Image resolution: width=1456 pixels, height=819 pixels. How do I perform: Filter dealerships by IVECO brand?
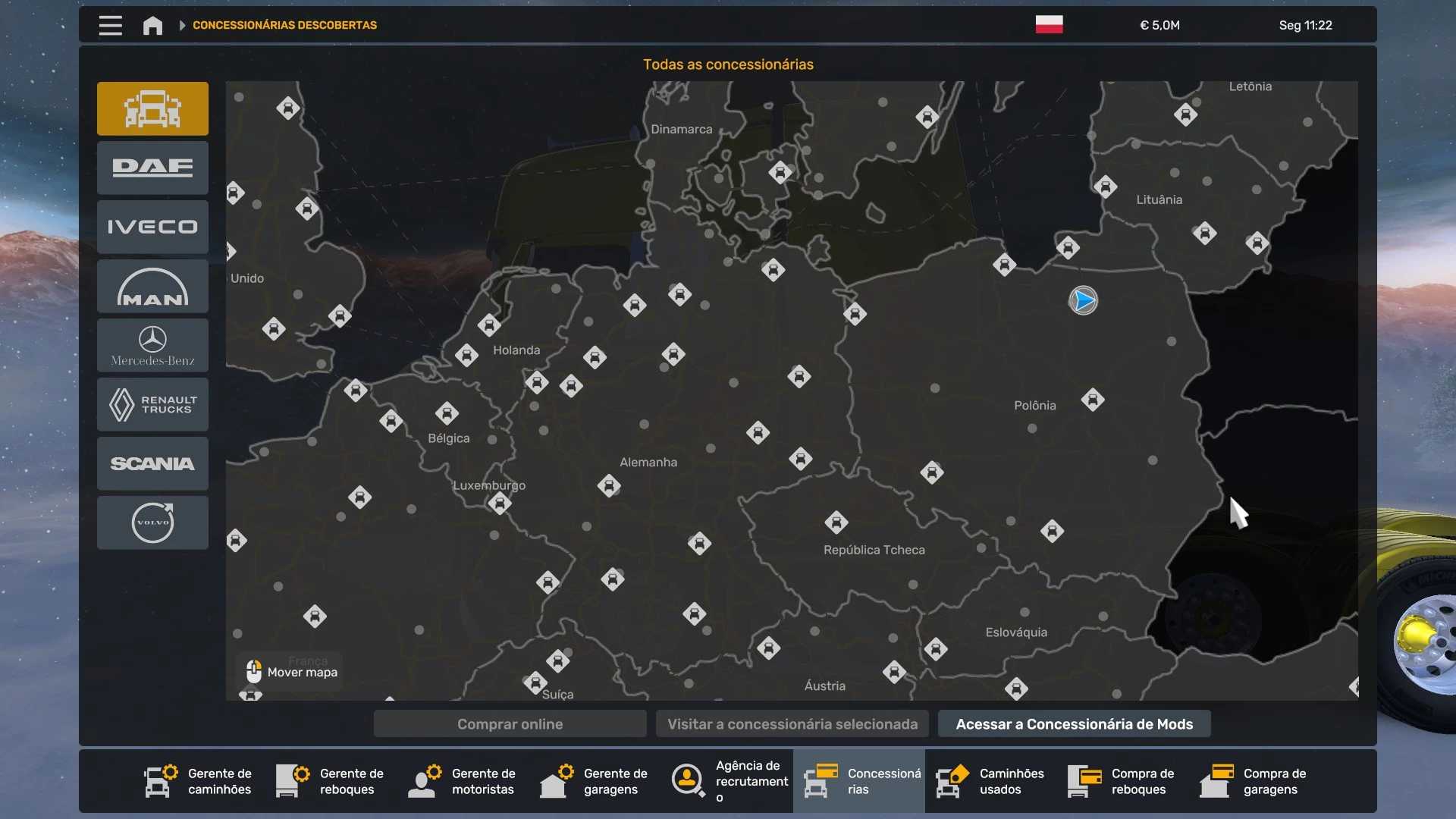coord(152,227)
